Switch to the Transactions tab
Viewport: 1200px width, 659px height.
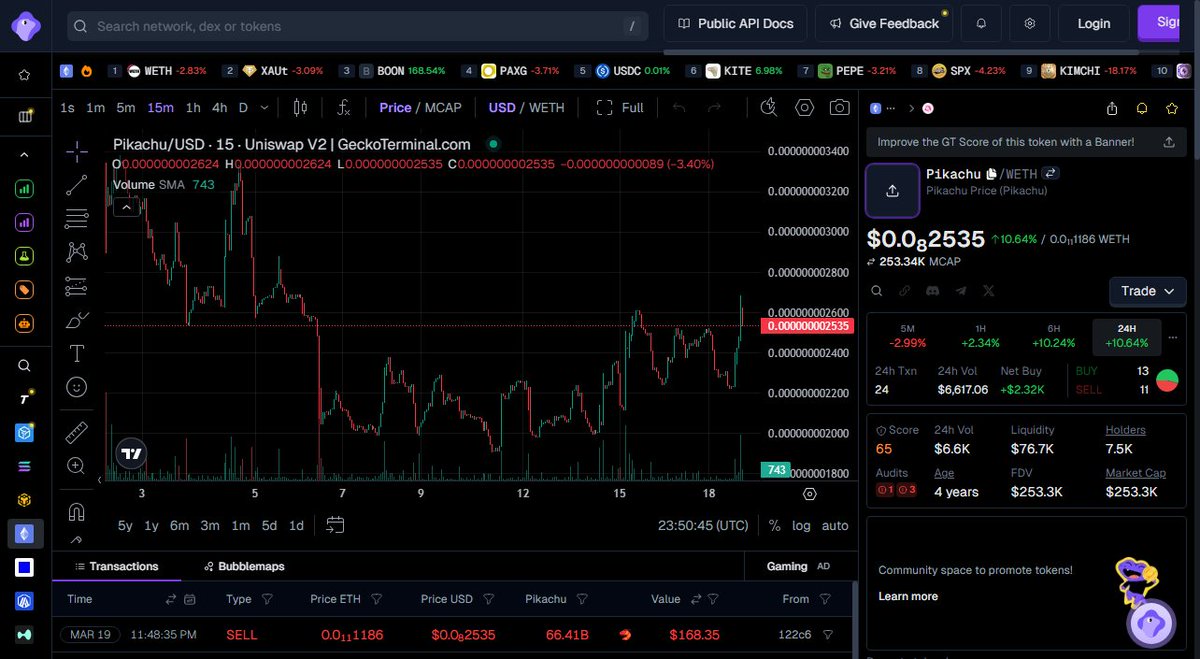[115, 566]
